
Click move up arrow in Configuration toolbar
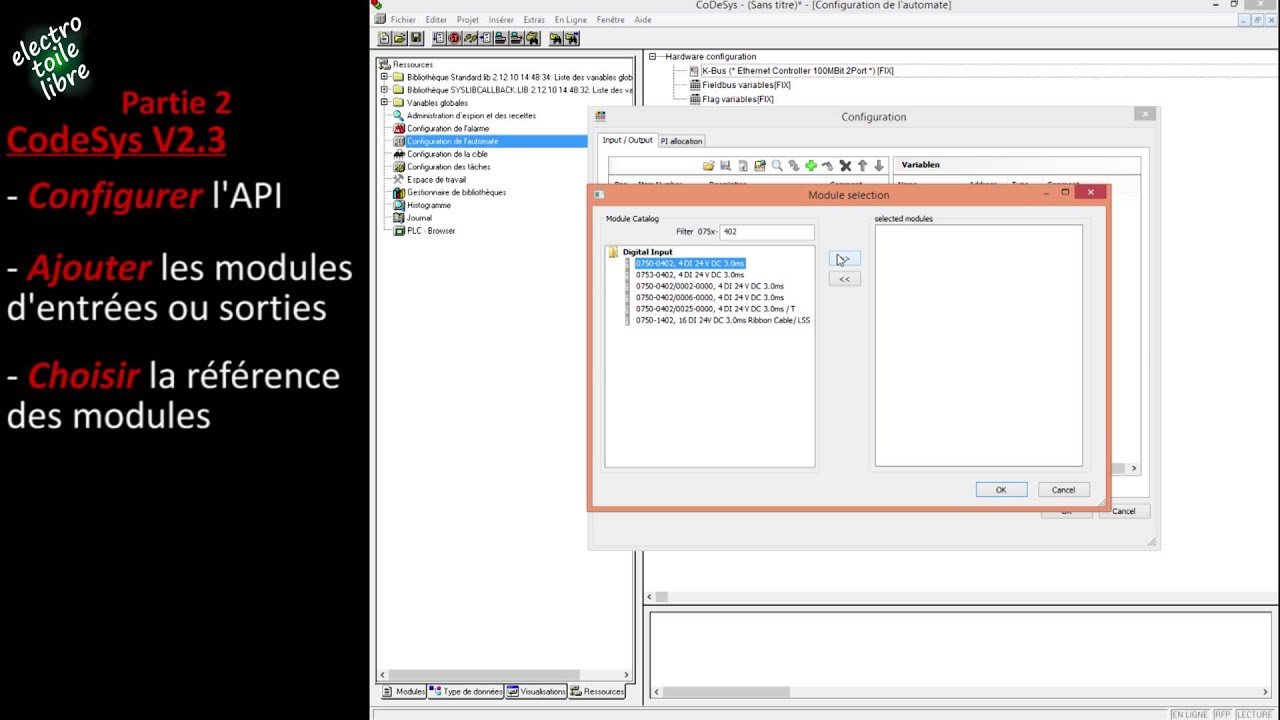pyautogui.click(x=862, y=166)
